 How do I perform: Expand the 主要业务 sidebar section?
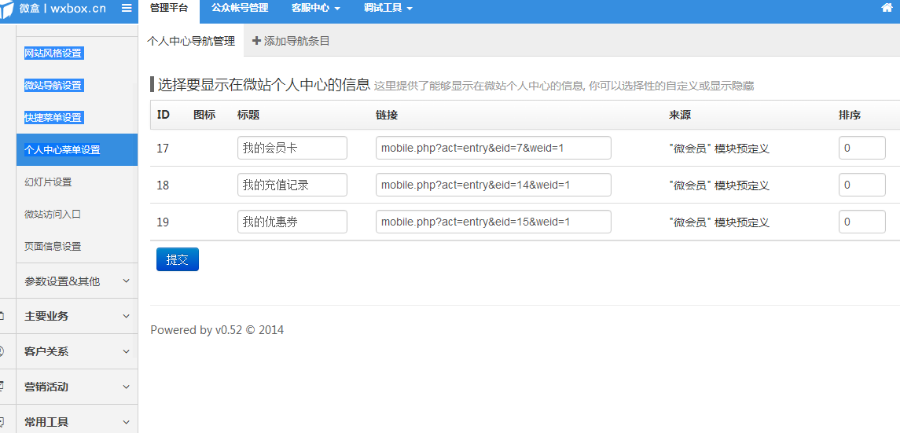77,316
